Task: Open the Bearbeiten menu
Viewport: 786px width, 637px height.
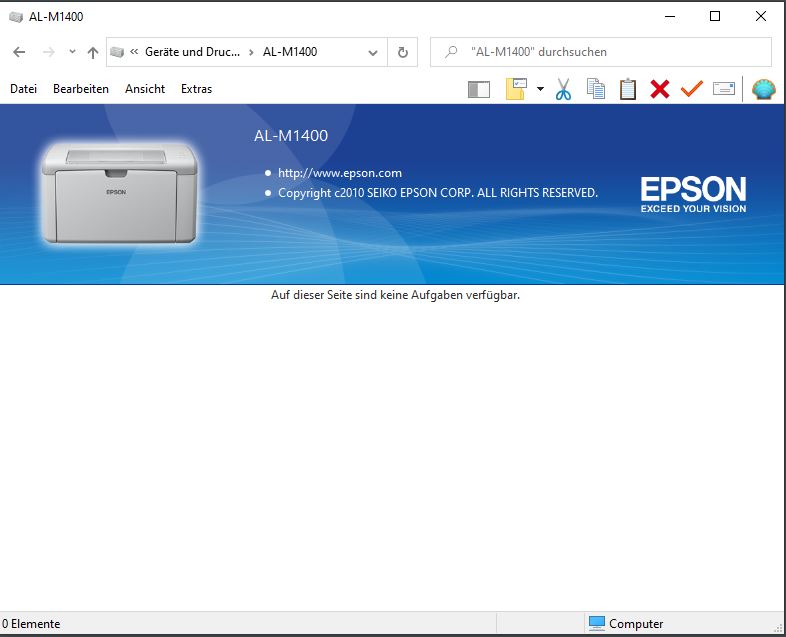Action: click(x=81, y=89)
